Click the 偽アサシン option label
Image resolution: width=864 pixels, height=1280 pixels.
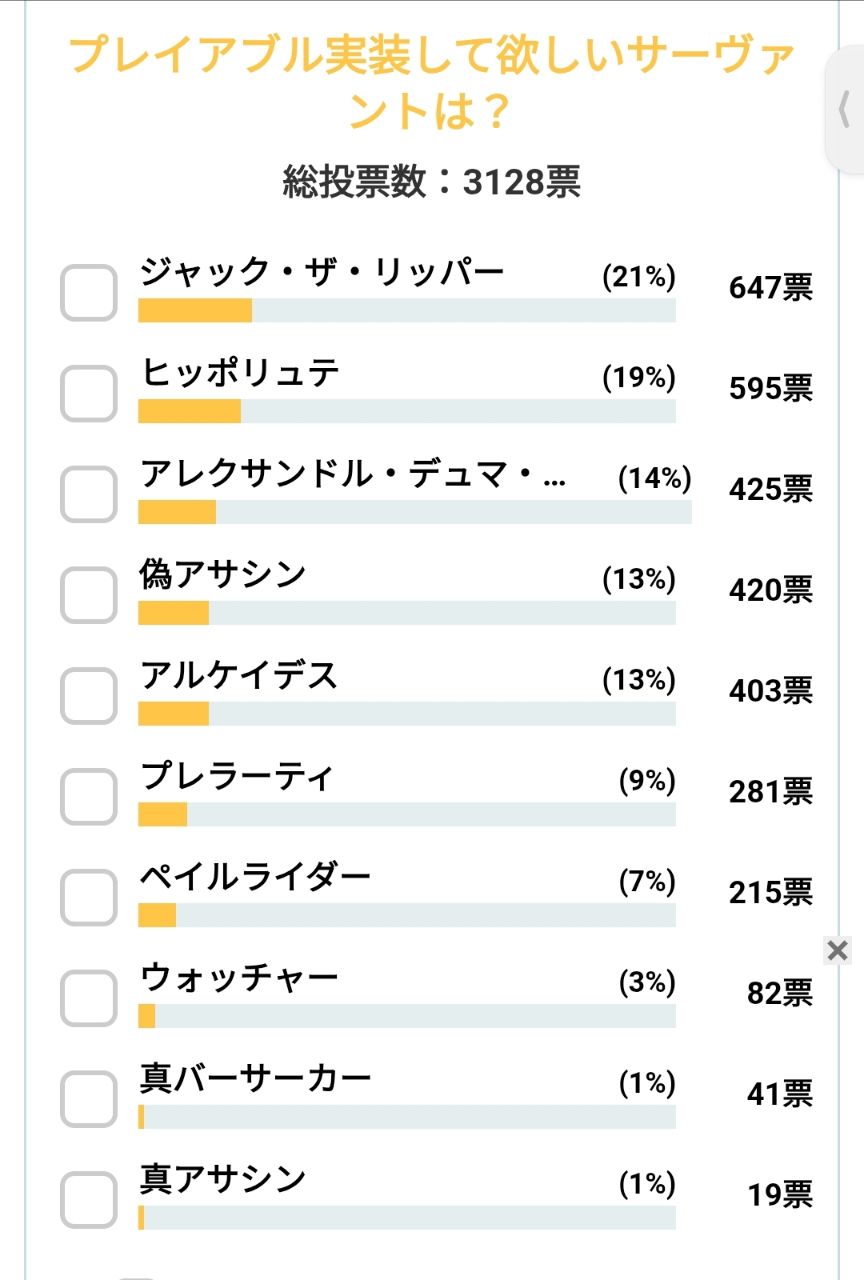point(223,575)
